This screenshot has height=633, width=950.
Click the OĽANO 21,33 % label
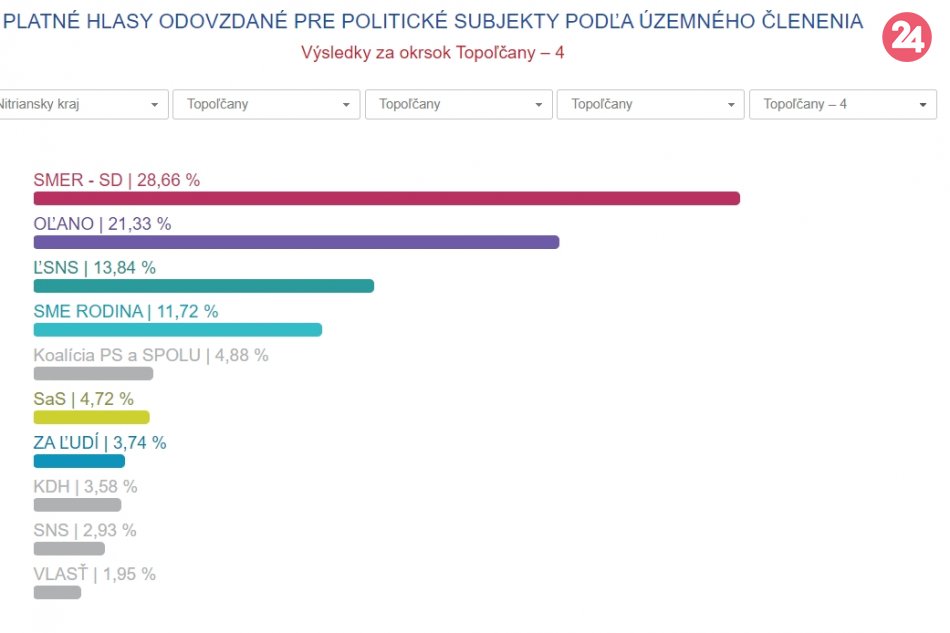pos(102,224)
